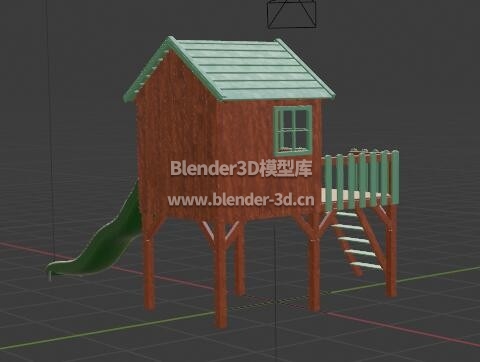Click the leftmost wooden support post
480x362 pixels.
pos(149,270)
